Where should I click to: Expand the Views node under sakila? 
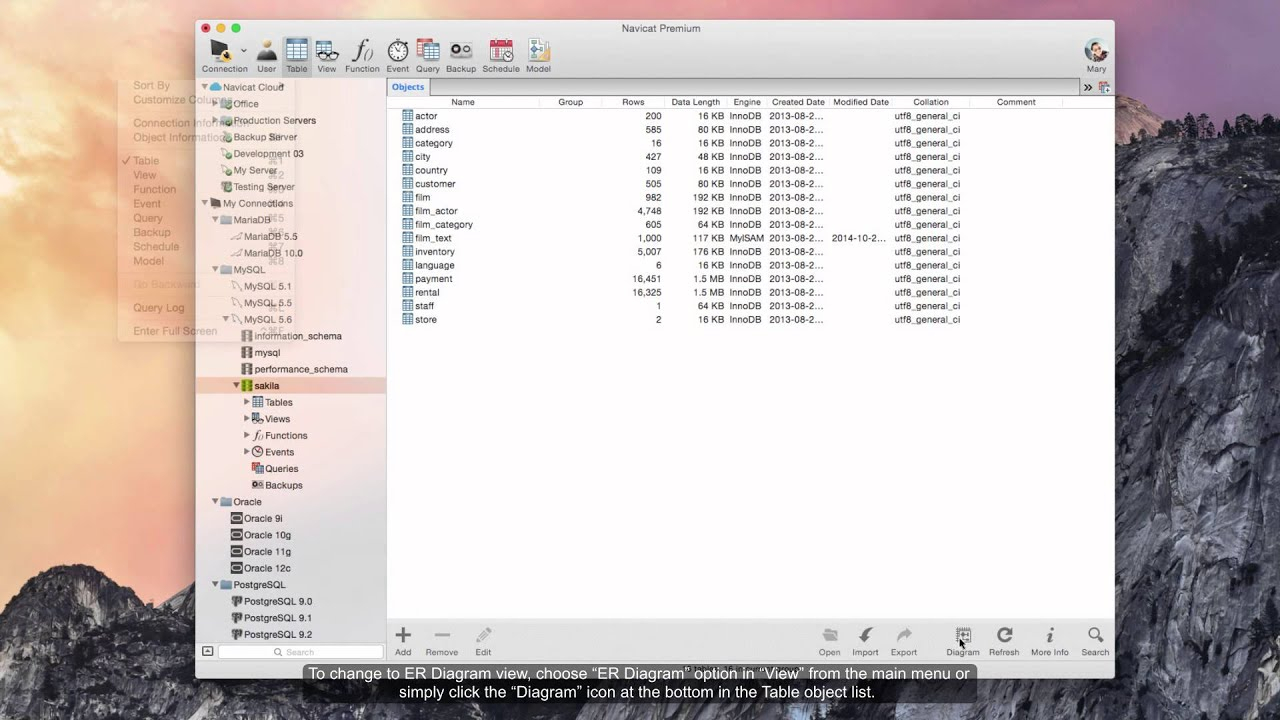(247, 419)
